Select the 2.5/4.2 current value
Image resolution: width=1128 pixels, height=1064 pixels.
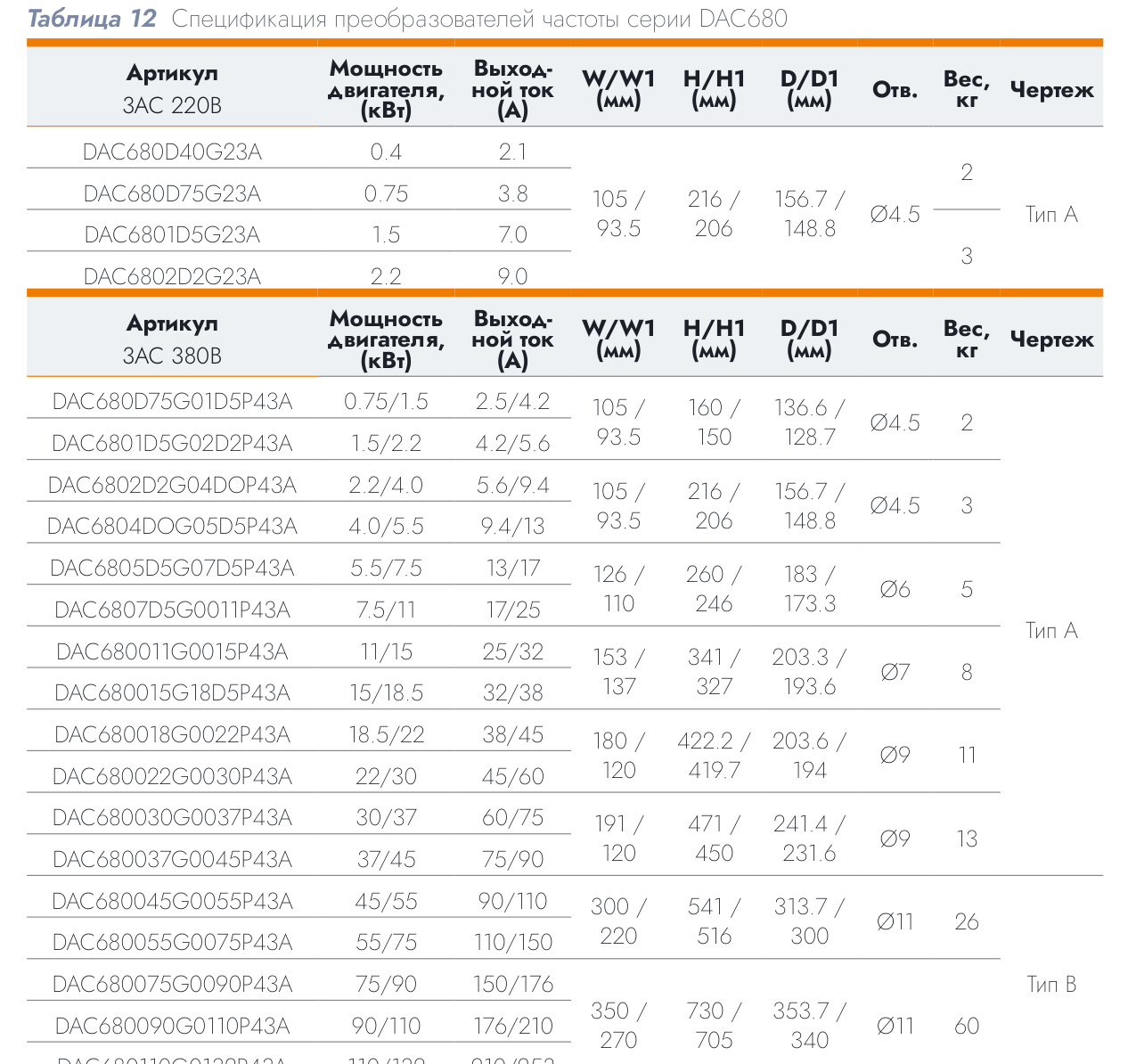click(x=513, y=402)
